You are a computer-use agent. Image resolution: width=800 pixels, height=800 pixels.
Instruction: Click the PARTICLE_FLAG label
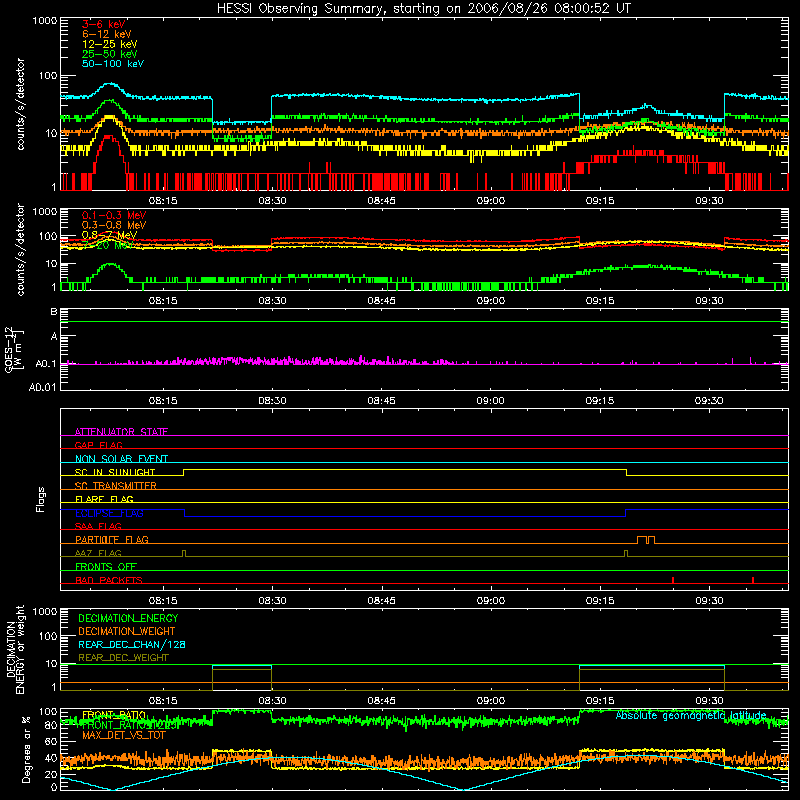tap(112, 539)
